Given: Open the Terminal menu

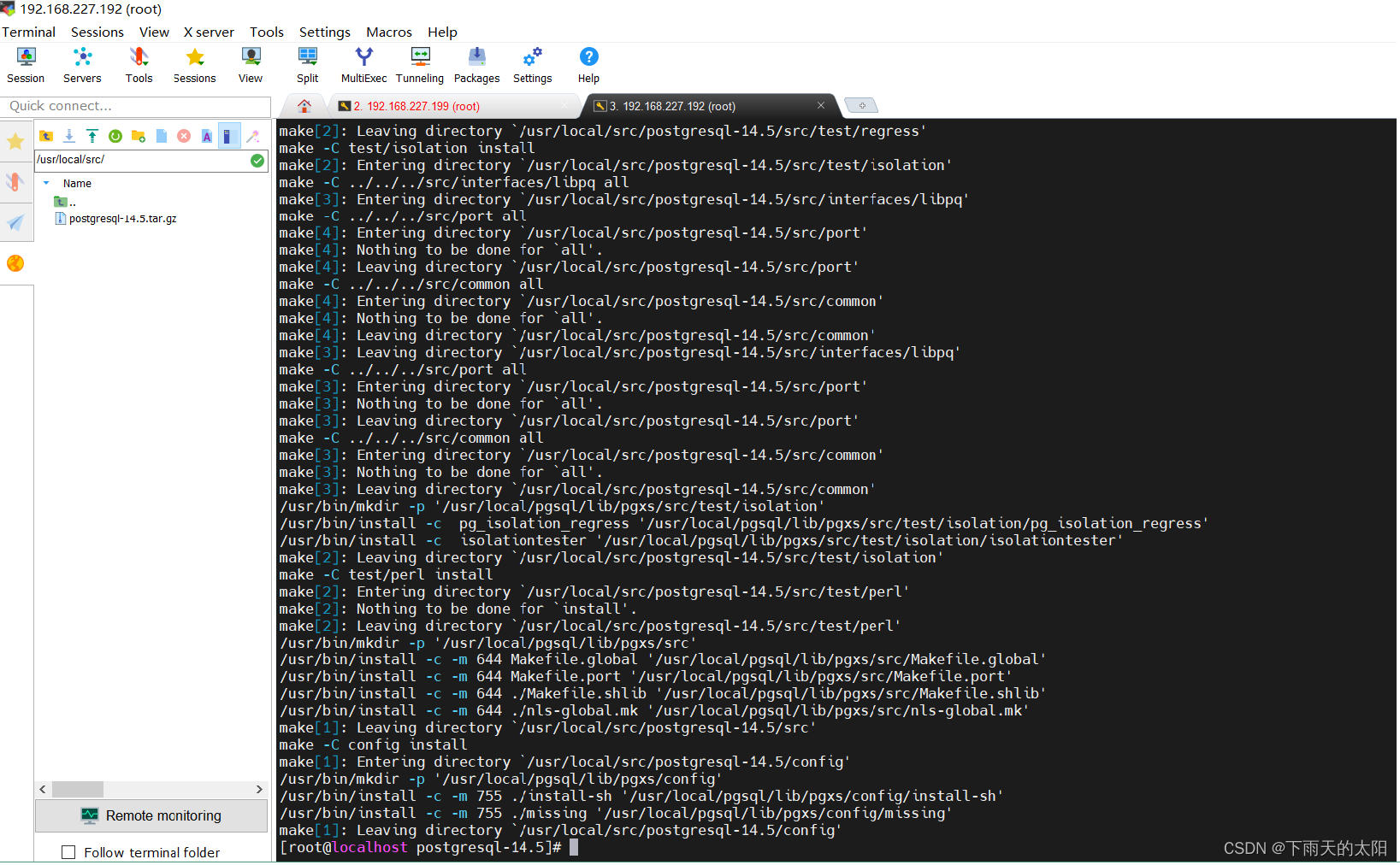Looking at the screenshot, I should (x=28, y=32).
